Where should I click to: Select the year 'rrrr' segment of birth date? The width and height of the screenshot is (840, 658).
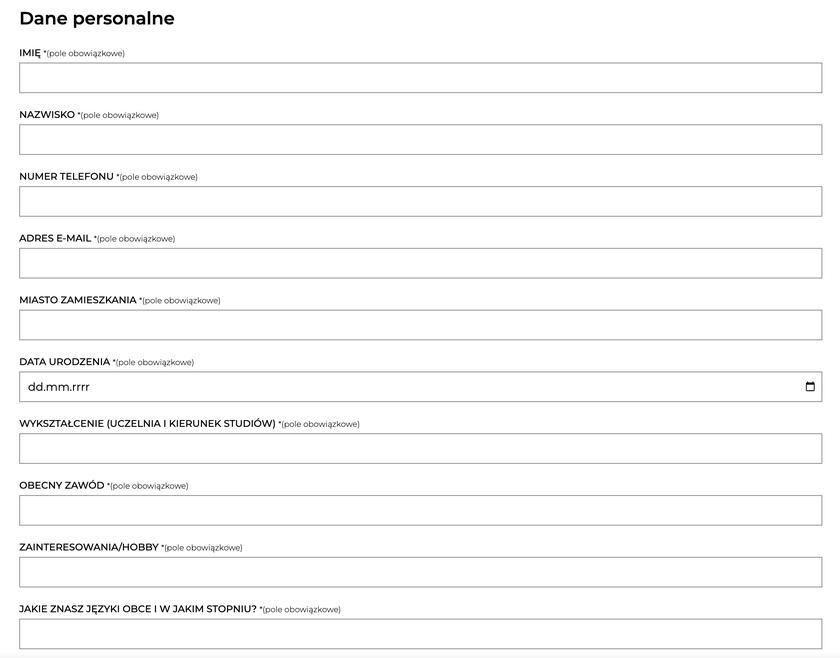point(79,387)
